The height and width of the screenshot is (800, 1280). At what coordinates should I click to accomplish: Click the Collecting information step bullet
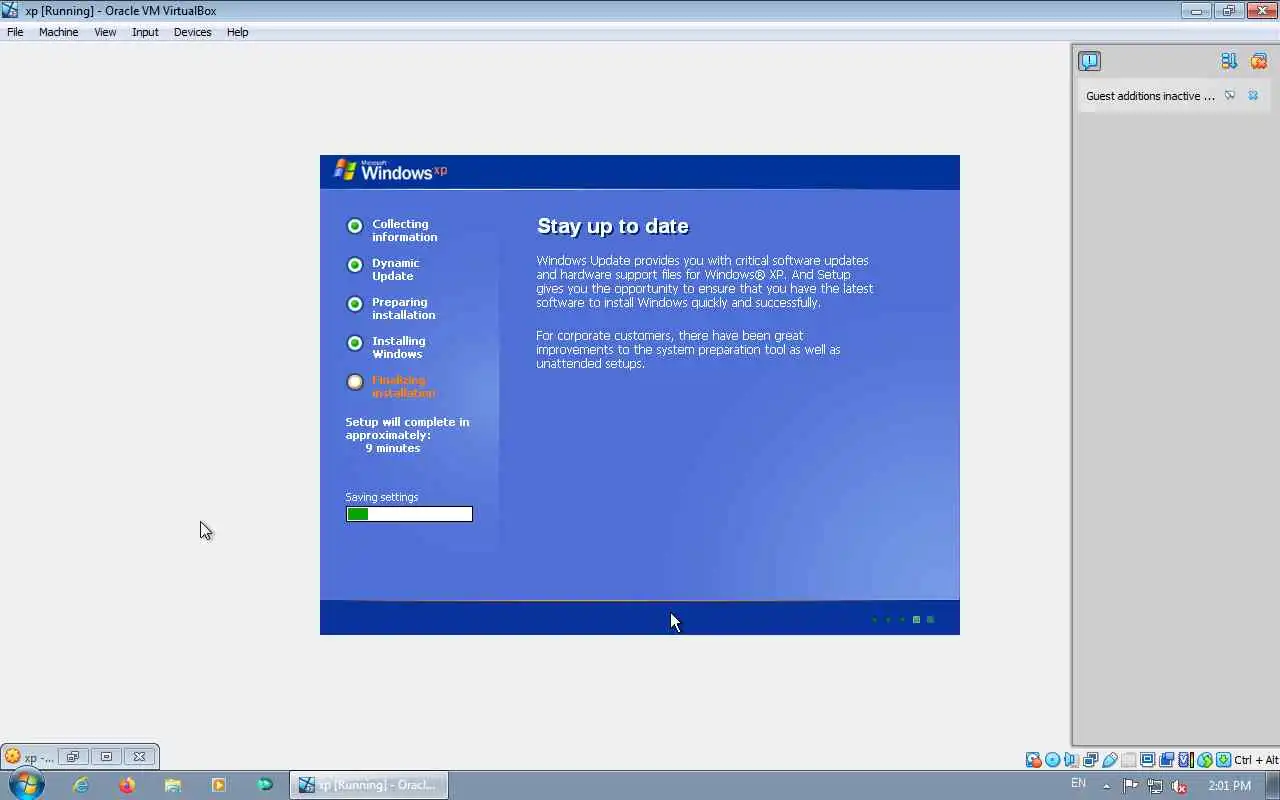pos(355,226)
